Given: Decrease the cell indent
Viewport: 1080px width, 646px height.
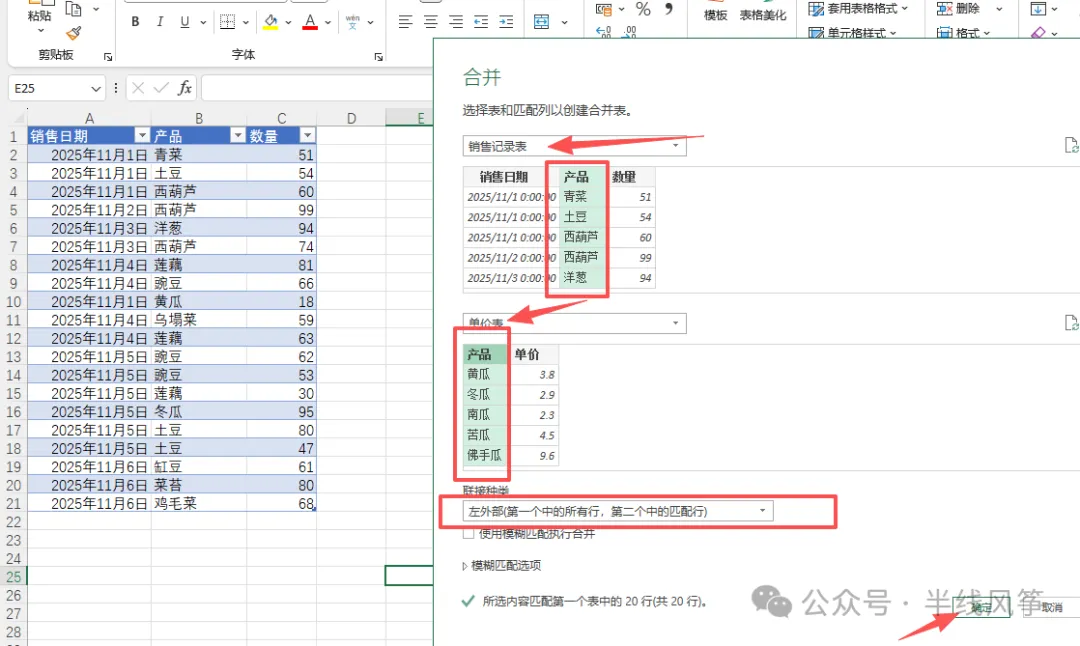Looking at the screenshot, I should (x=481, y=22).
